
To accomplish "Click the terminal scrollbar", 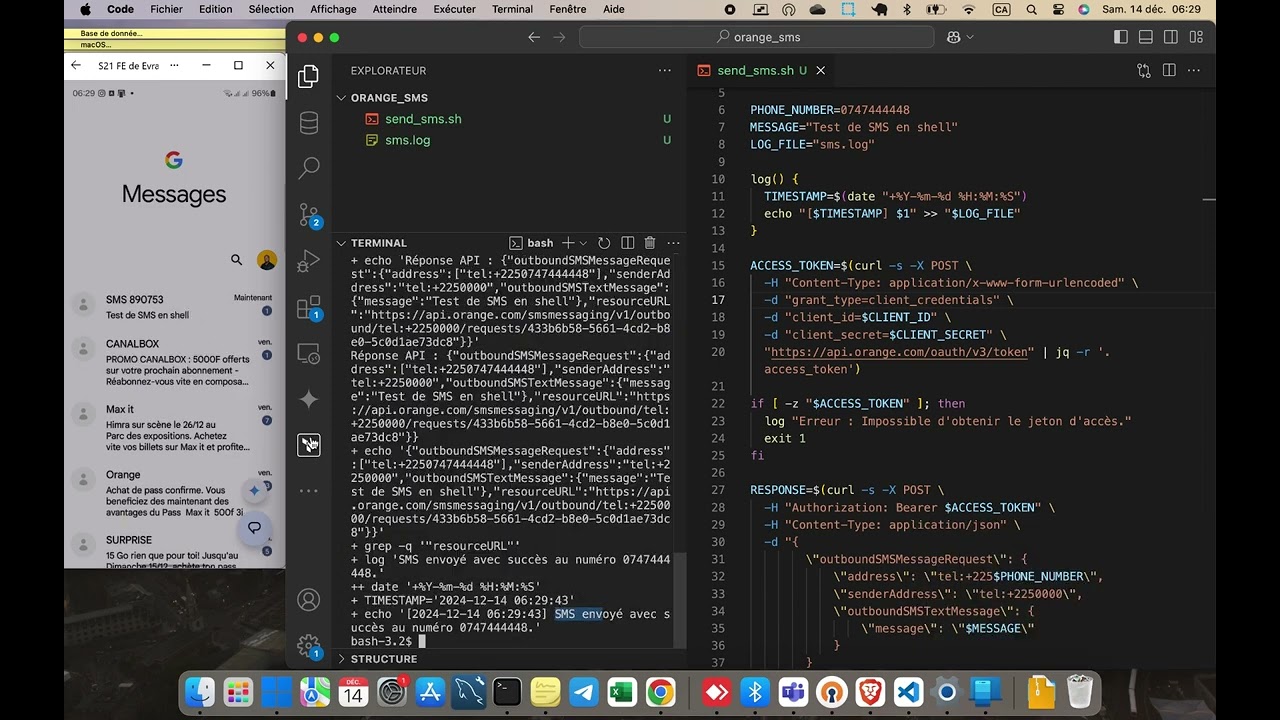I will point(679,600).
